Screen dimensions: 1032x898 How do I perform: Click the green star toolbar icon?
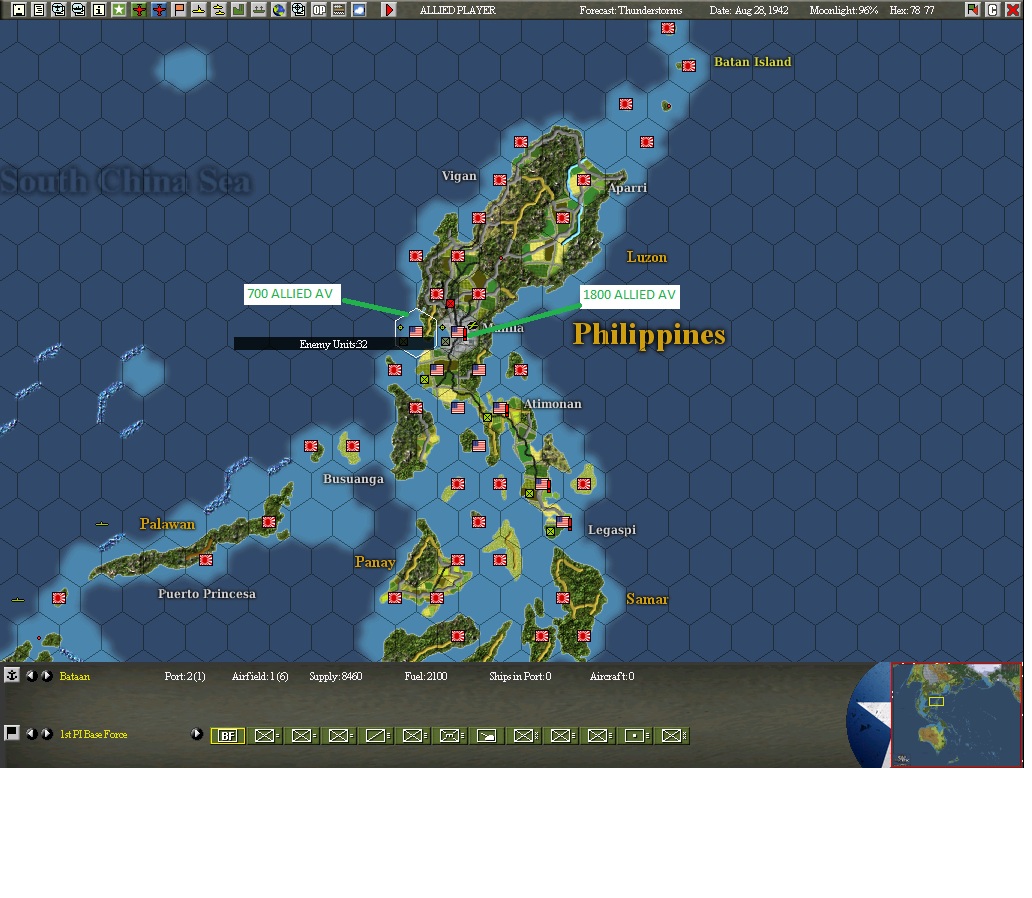(x=118, y=10)
